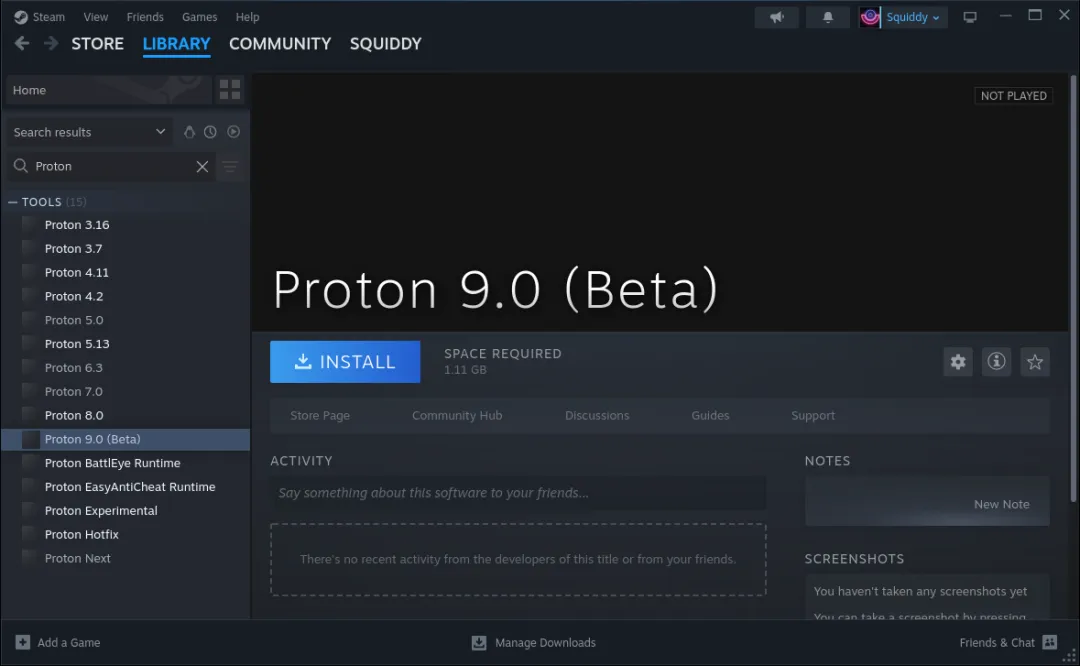
Task: Open the Steam menu
Action: (x=49, y=17)
